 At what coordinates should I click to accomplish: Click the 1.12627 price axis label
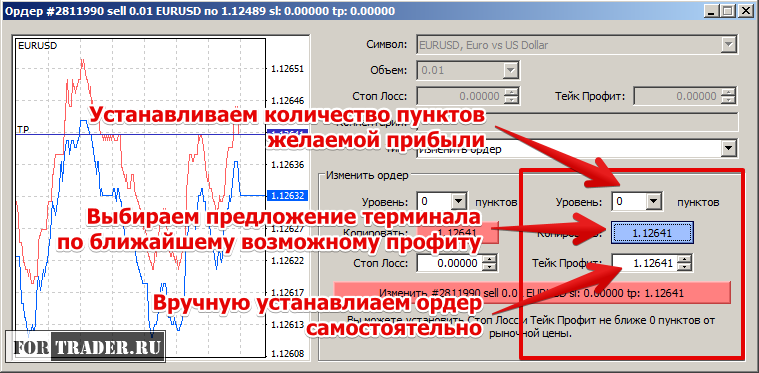coord(288,228)
